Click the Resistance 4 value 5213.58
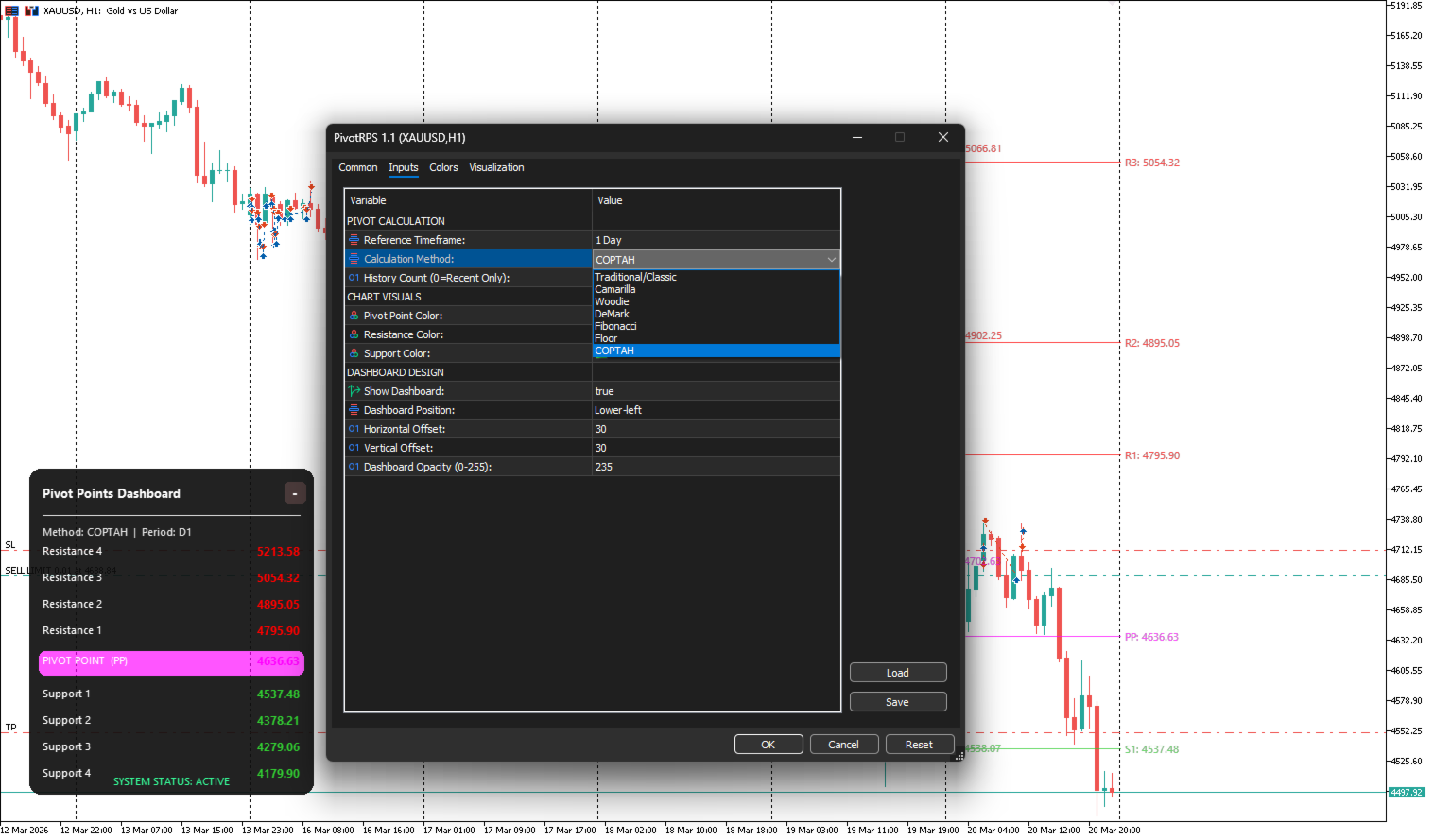Screen dimensions: 1434x840 pos(278,552)
